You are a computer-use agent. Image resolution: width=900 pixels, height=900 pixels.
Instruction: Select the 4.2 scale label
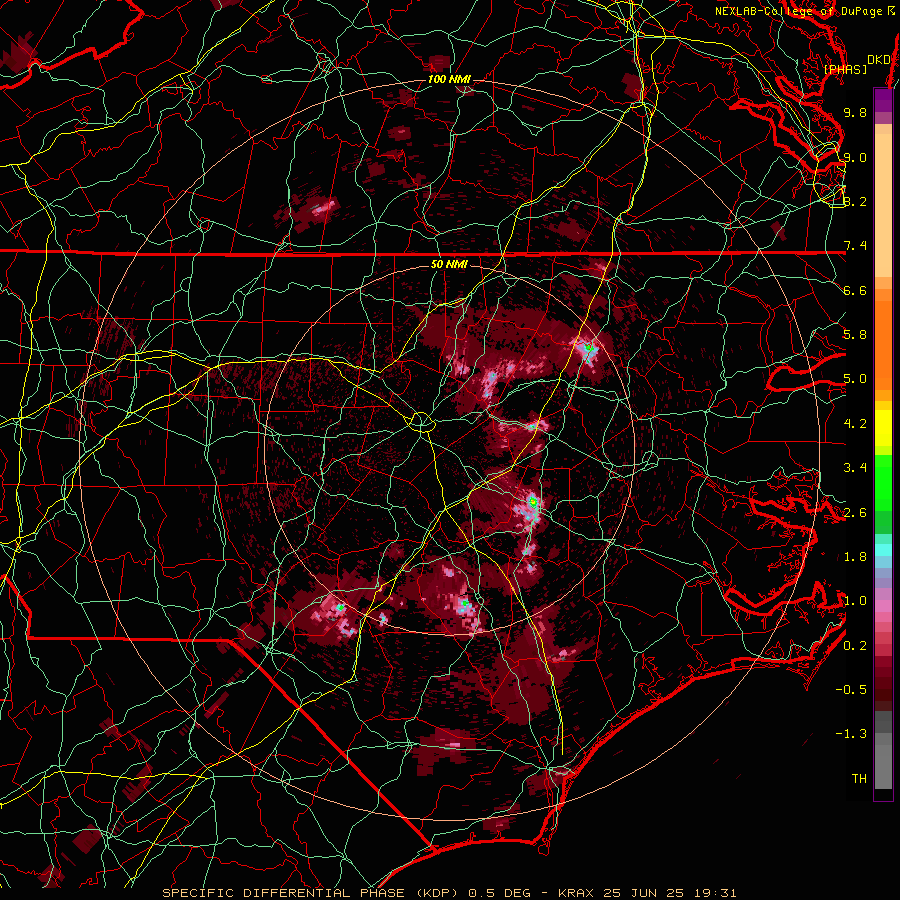click(x=855, y=424)
